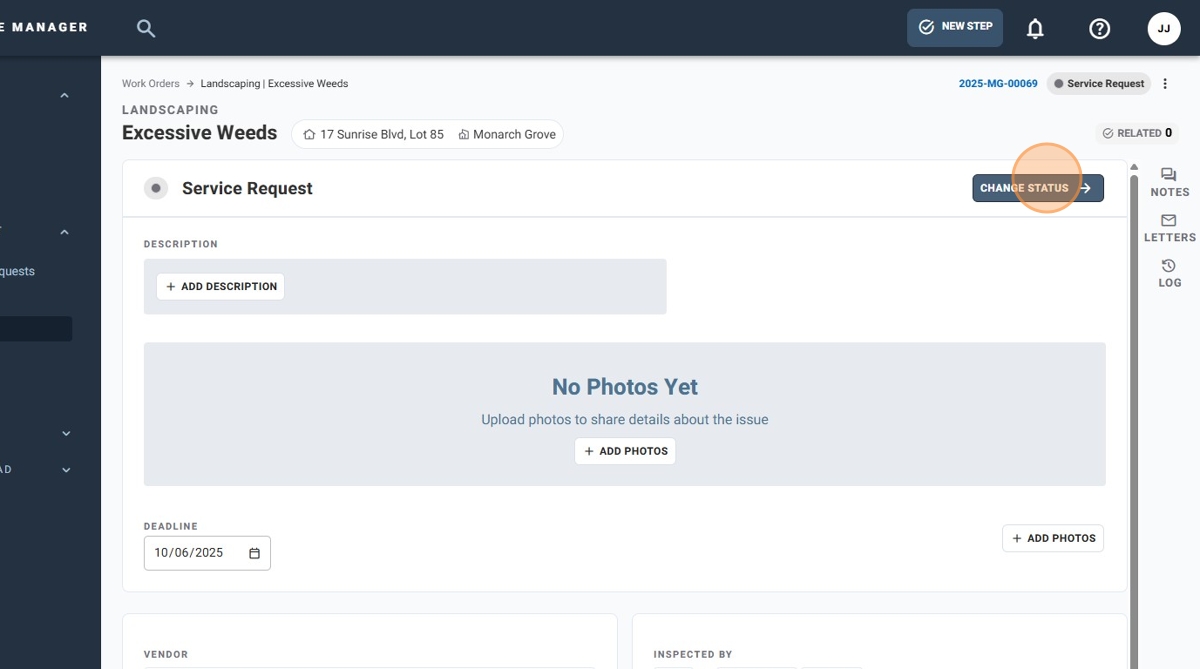Click the Service Request status circle icon

coord(156,188)
